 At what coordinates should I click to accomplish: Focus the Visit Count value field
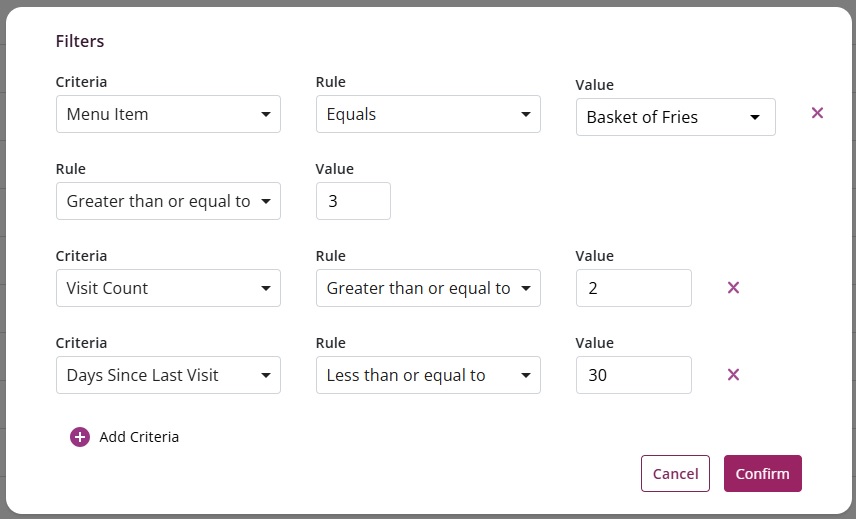(633, 288)
